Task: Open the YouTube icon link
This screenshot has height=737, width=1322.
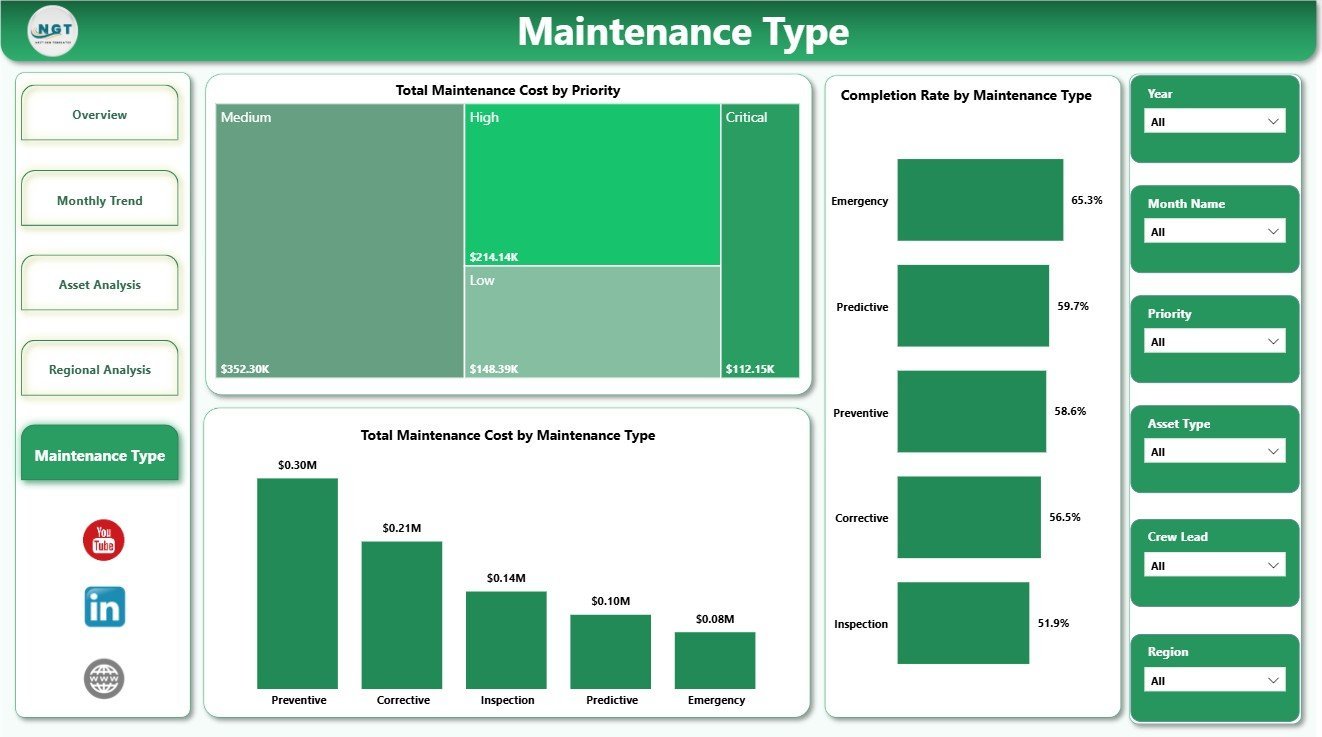Action: [x=104, y=540]
